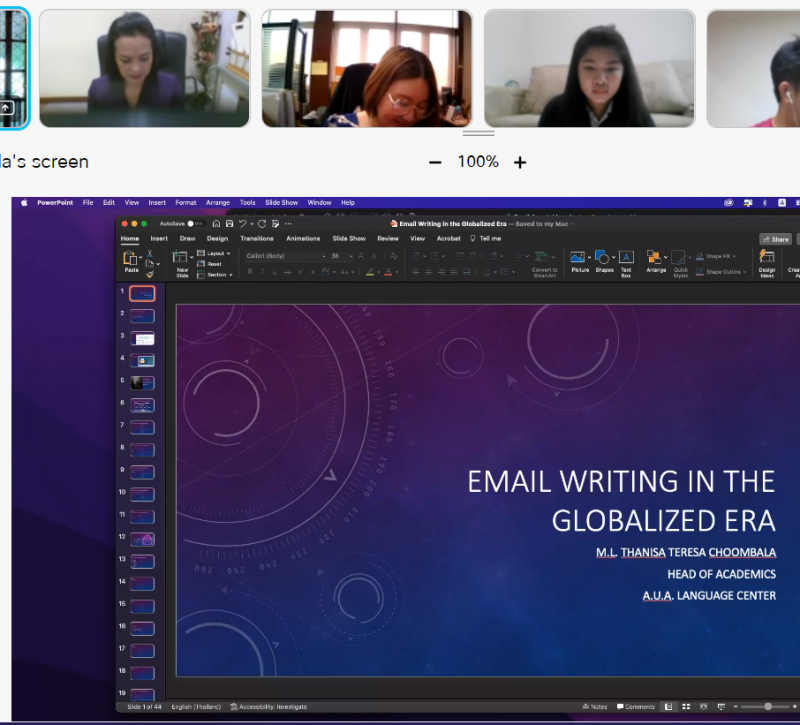Open the Acrobat ribbon tab
This screenshot has height=725, width=800.
coord(448,238)
